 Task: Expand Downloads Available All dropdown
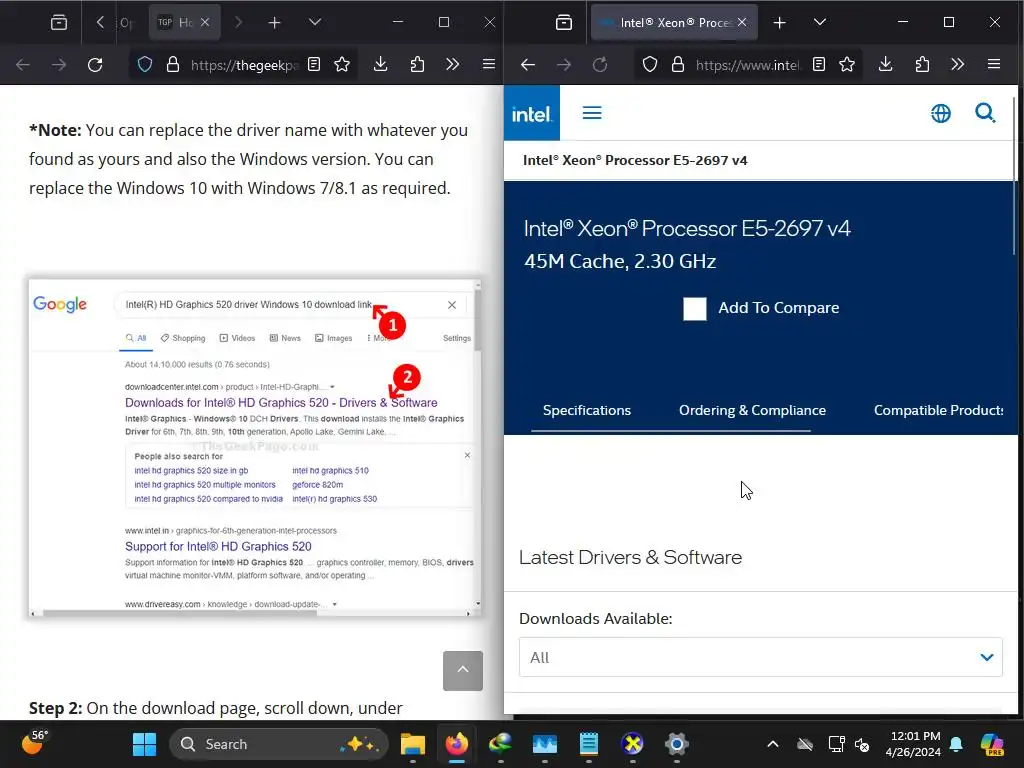point(760,657)
